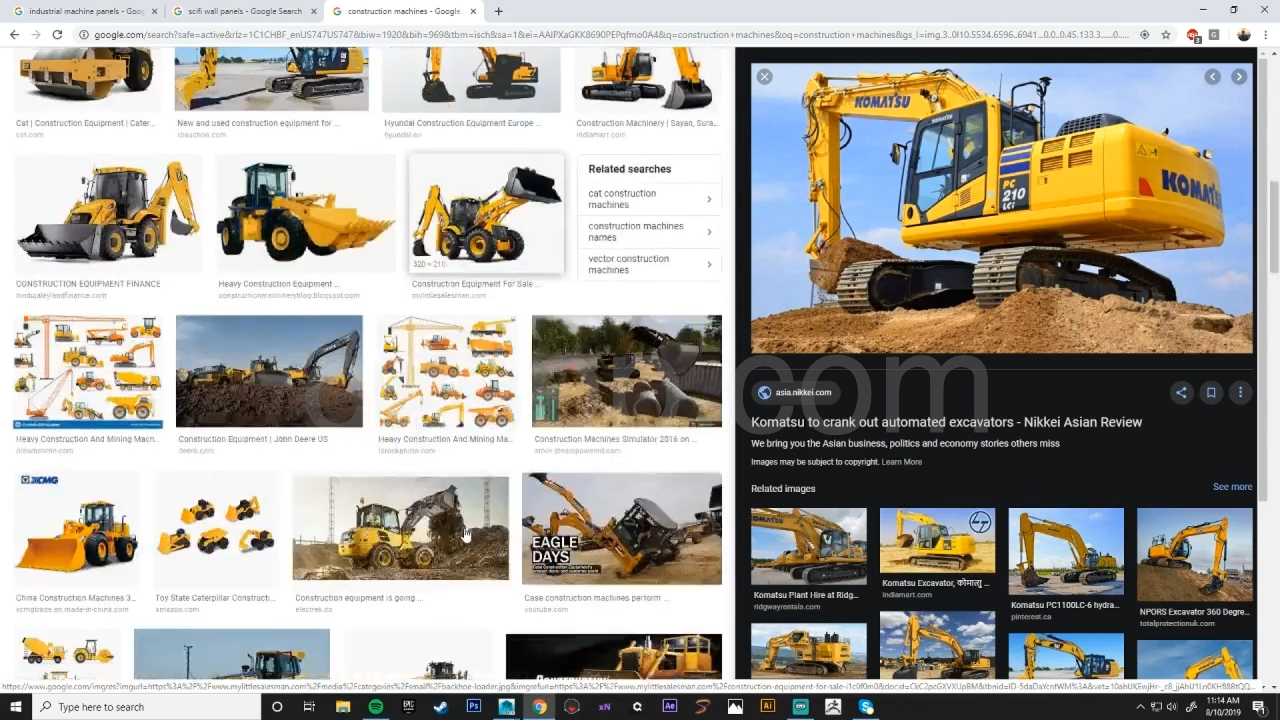The width and height of the screenshot is (1280, 720).
Task: Click the large Komatsu excavator preview image
Action: pyautogui.click(x=1002, y=208)
